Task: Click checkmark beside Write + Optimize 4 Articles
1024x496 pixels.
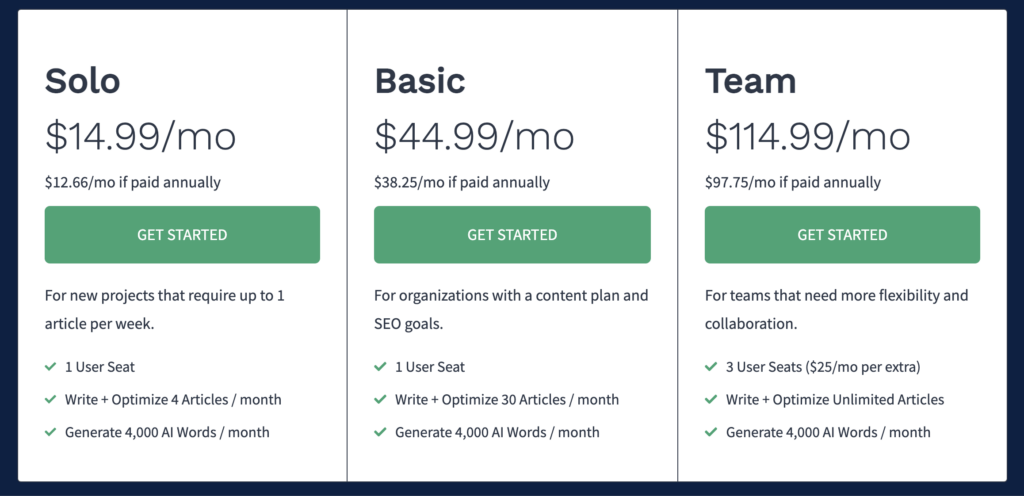Action: (50, 399)
